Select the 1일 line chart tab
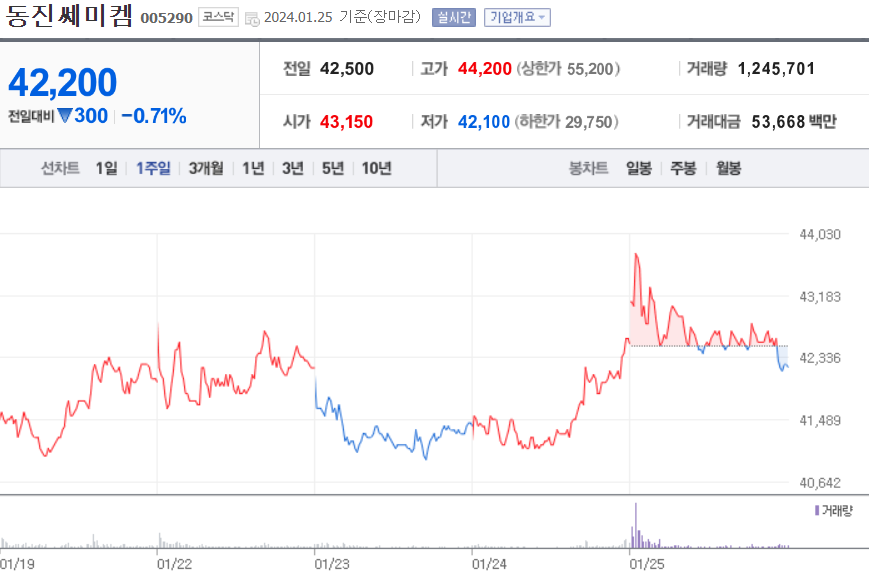 pyautogui.click(x=106, y=168)
